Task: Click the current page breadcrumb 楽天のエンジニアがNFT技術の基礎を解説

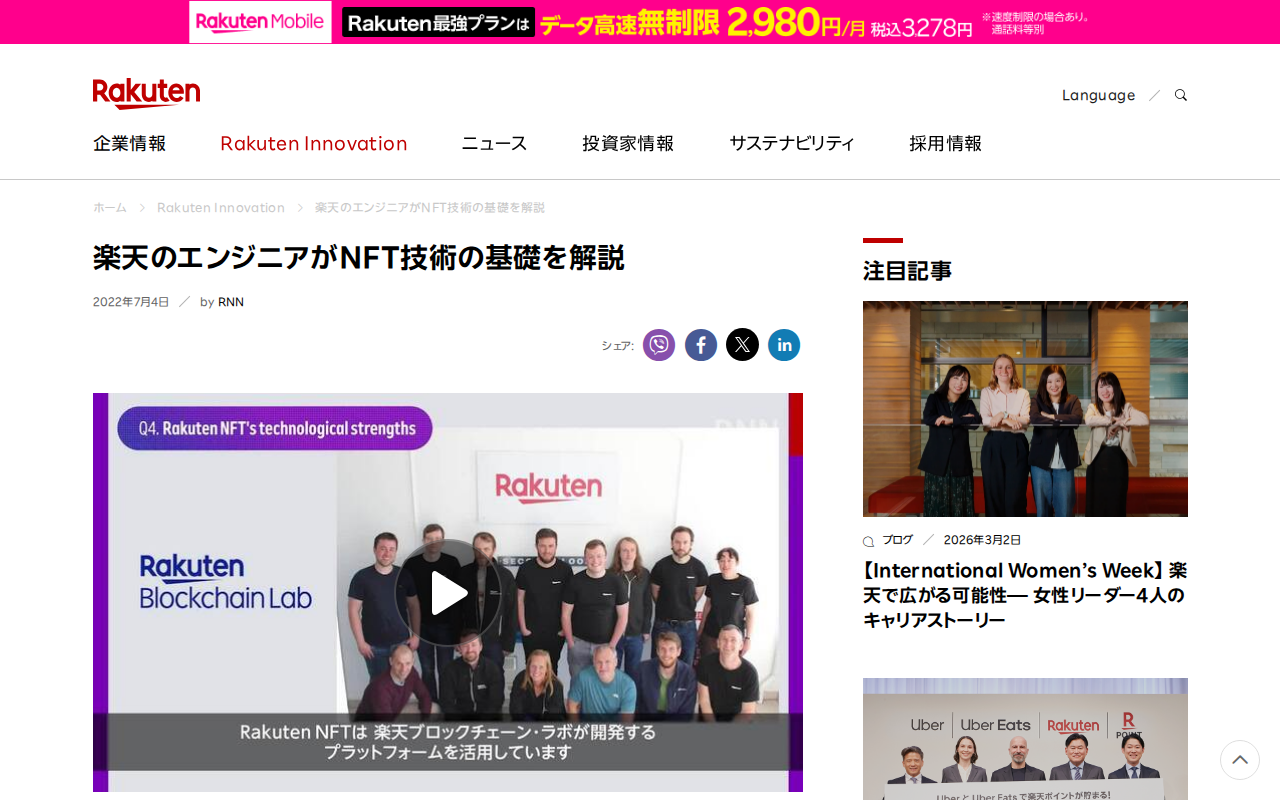Action: pos(430,208)
